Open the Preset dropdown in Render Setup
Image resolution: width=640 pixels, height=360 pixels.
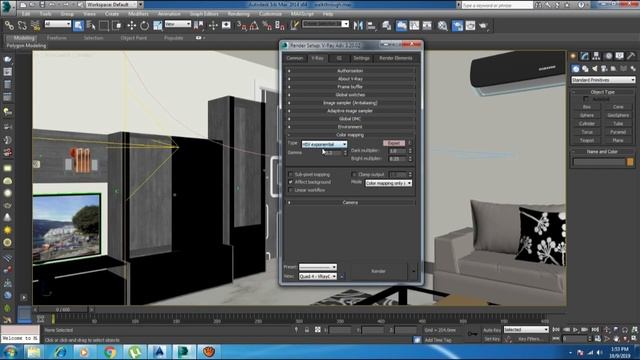tap(318, 267)
